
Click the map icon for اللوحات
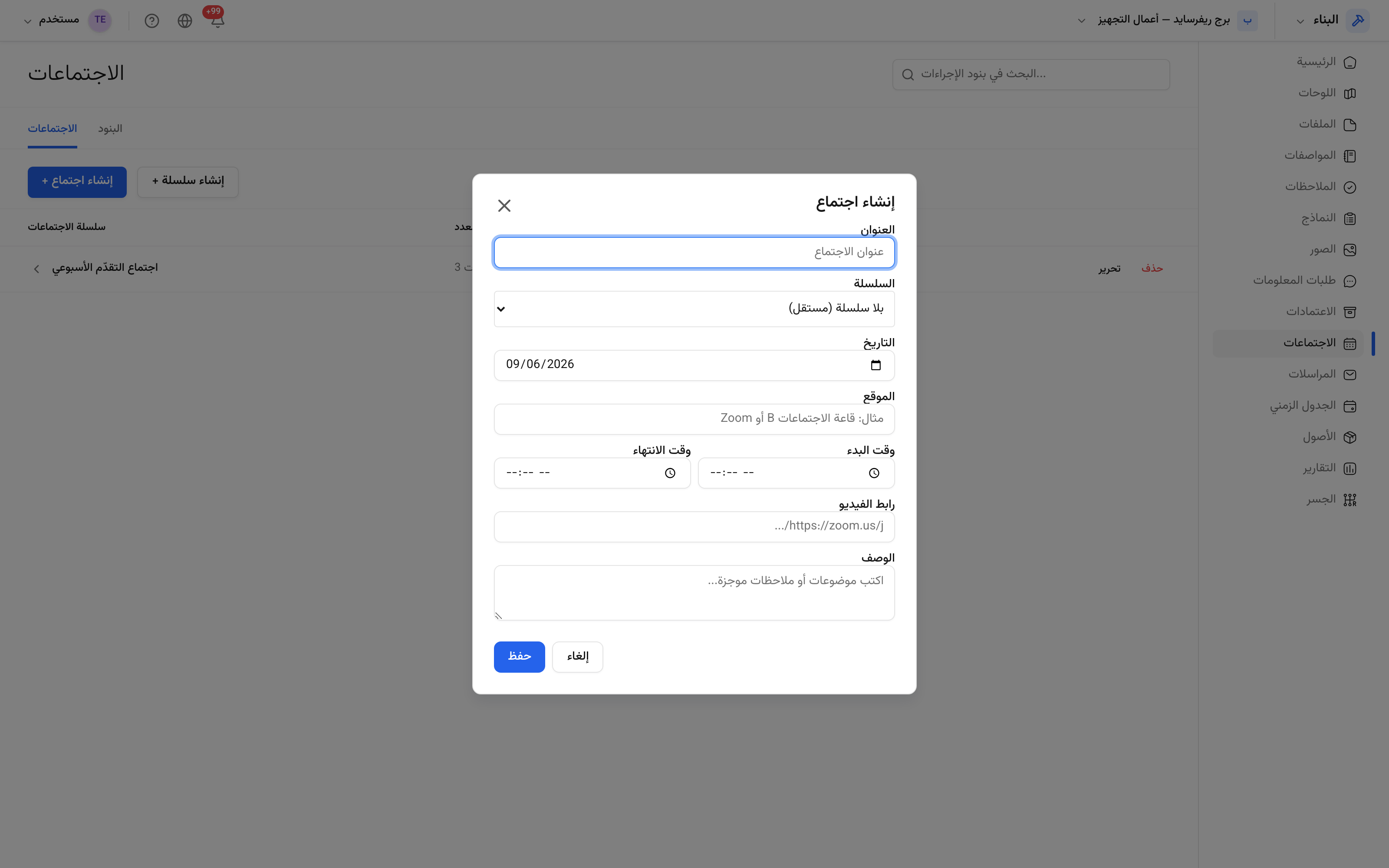(x=1350, y=93)
